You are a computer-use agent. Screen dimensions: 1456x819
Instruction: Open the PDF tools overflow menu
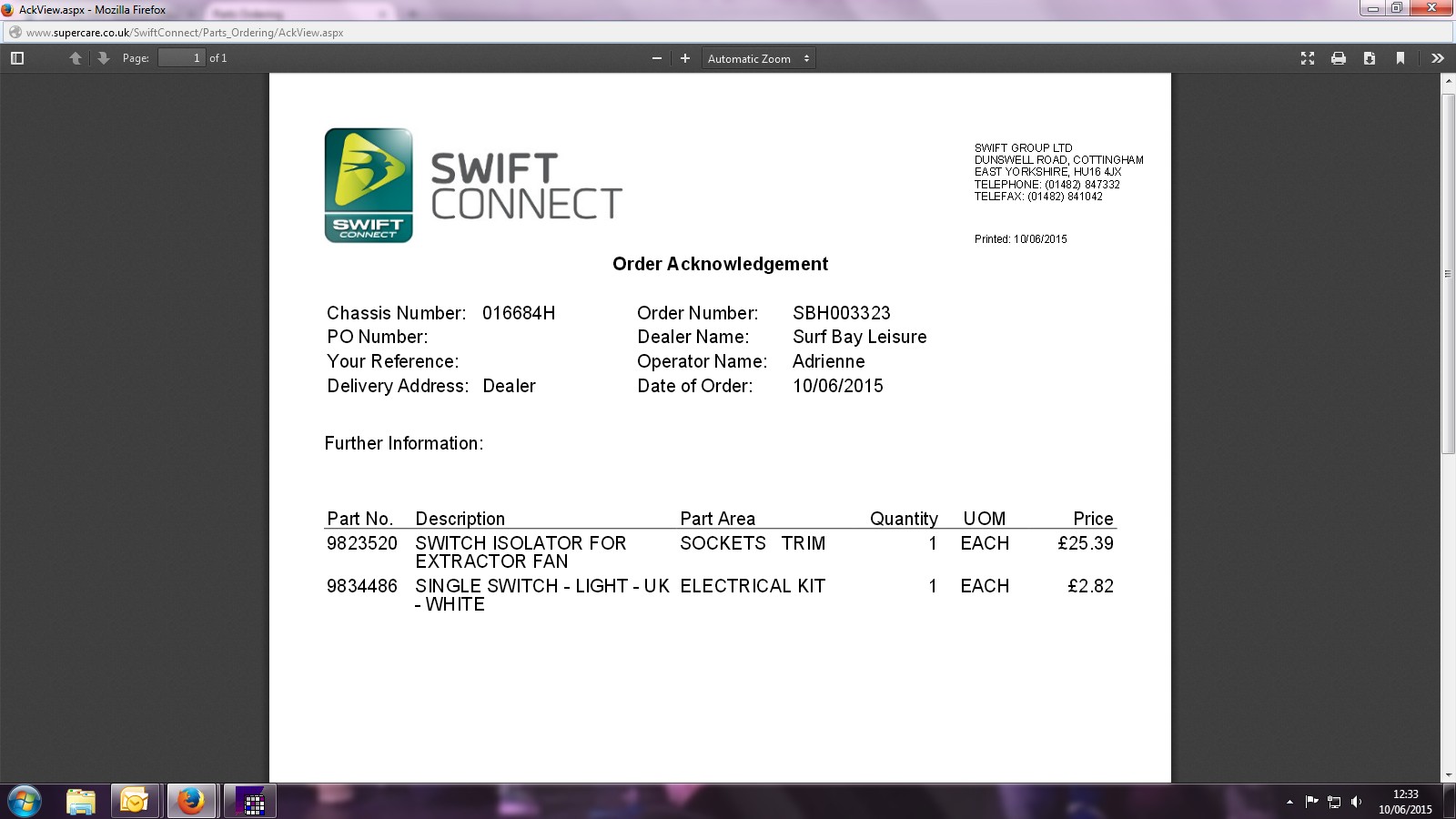click(x=1438, y=58)
